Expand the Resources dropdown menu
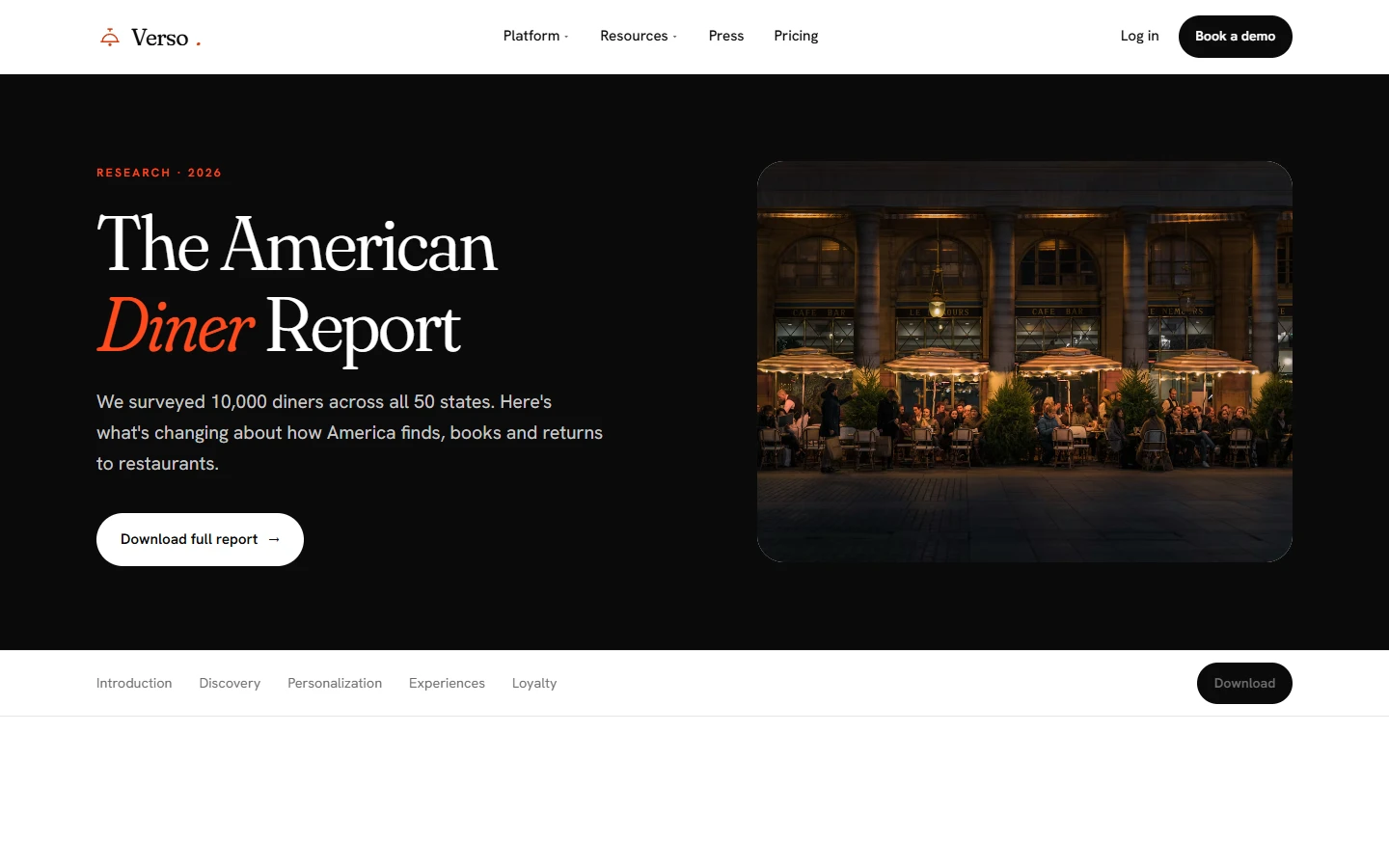 (639, 36)
